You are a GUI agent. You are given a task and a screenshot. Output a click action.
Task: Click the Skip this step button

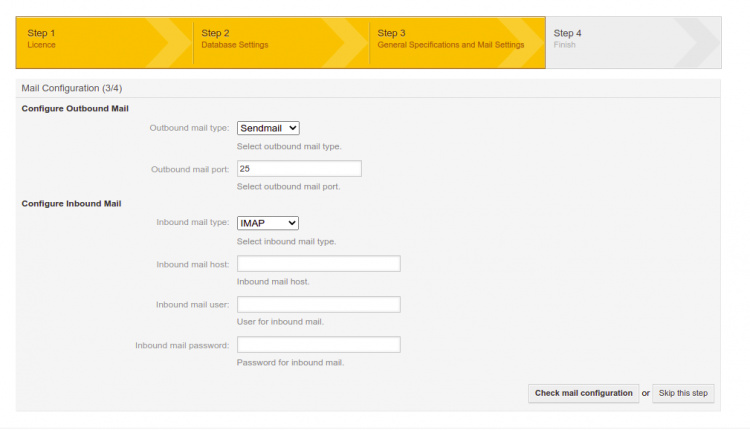(683, 393)
